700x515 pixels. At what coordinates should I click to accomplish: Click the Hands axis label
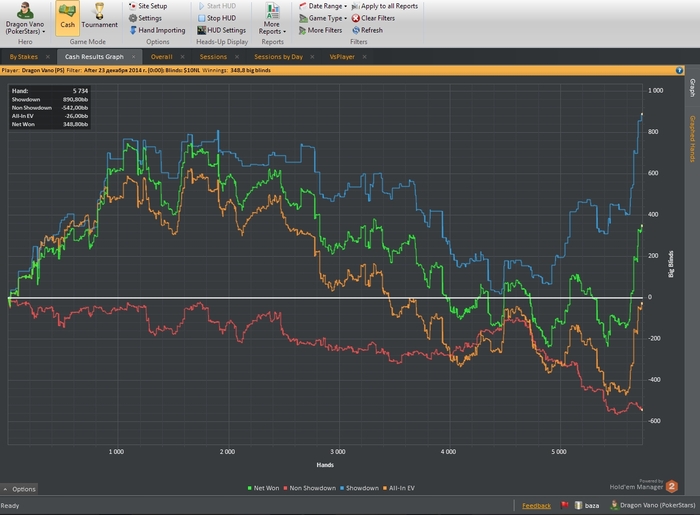(325, 465)
